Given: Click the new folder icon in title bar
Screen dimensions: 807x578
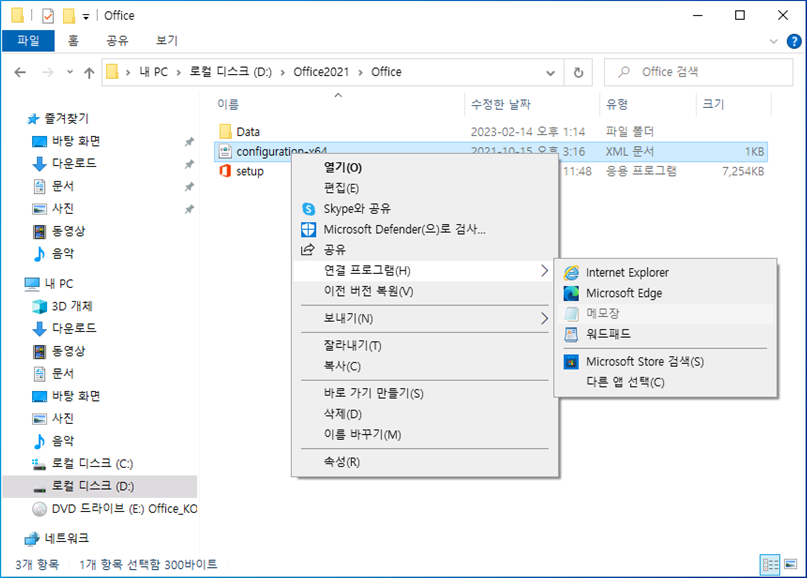Looking at the screenshot, I should pos(69,16).
